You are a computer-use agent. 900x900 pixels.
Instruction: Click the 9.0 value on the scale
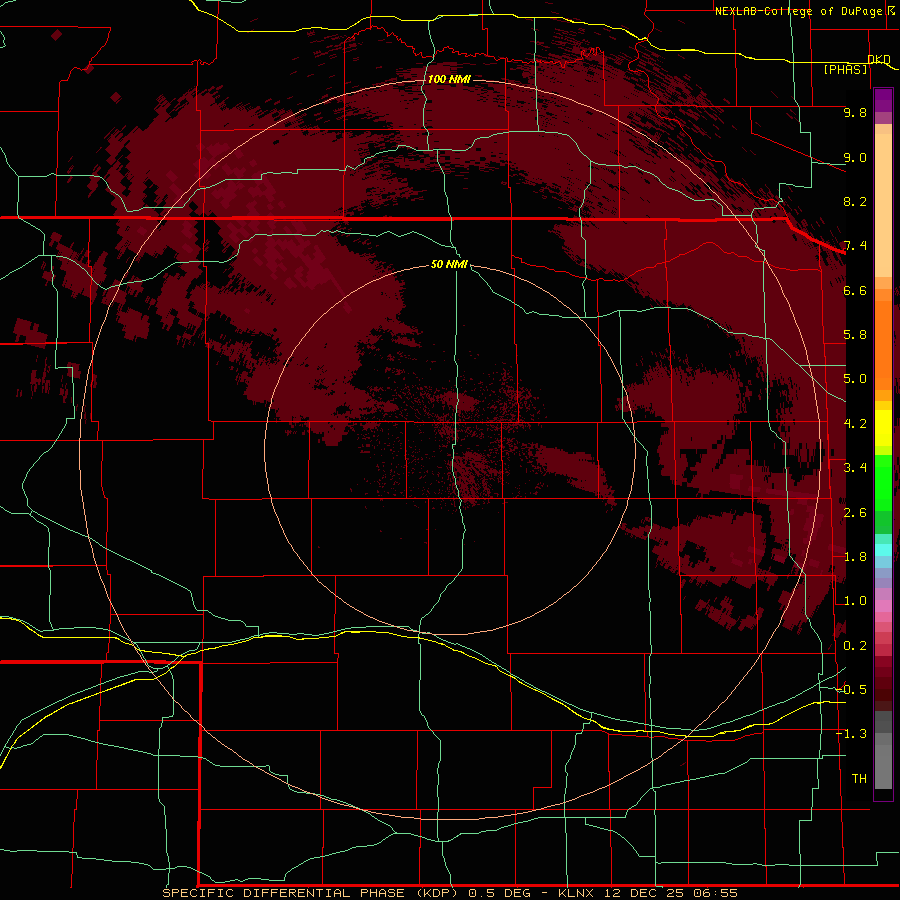click(855, 157)
